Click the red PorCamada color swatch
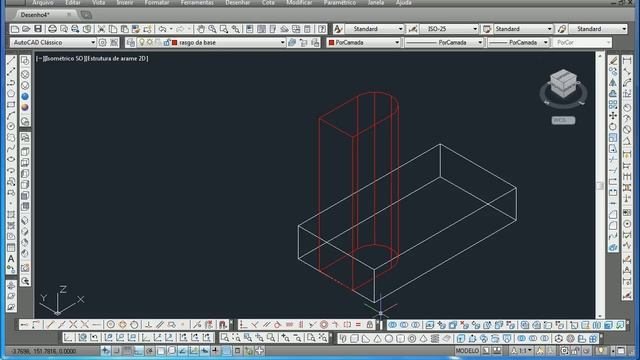Screen dimensions: 640x360 (x=331, y=42)
